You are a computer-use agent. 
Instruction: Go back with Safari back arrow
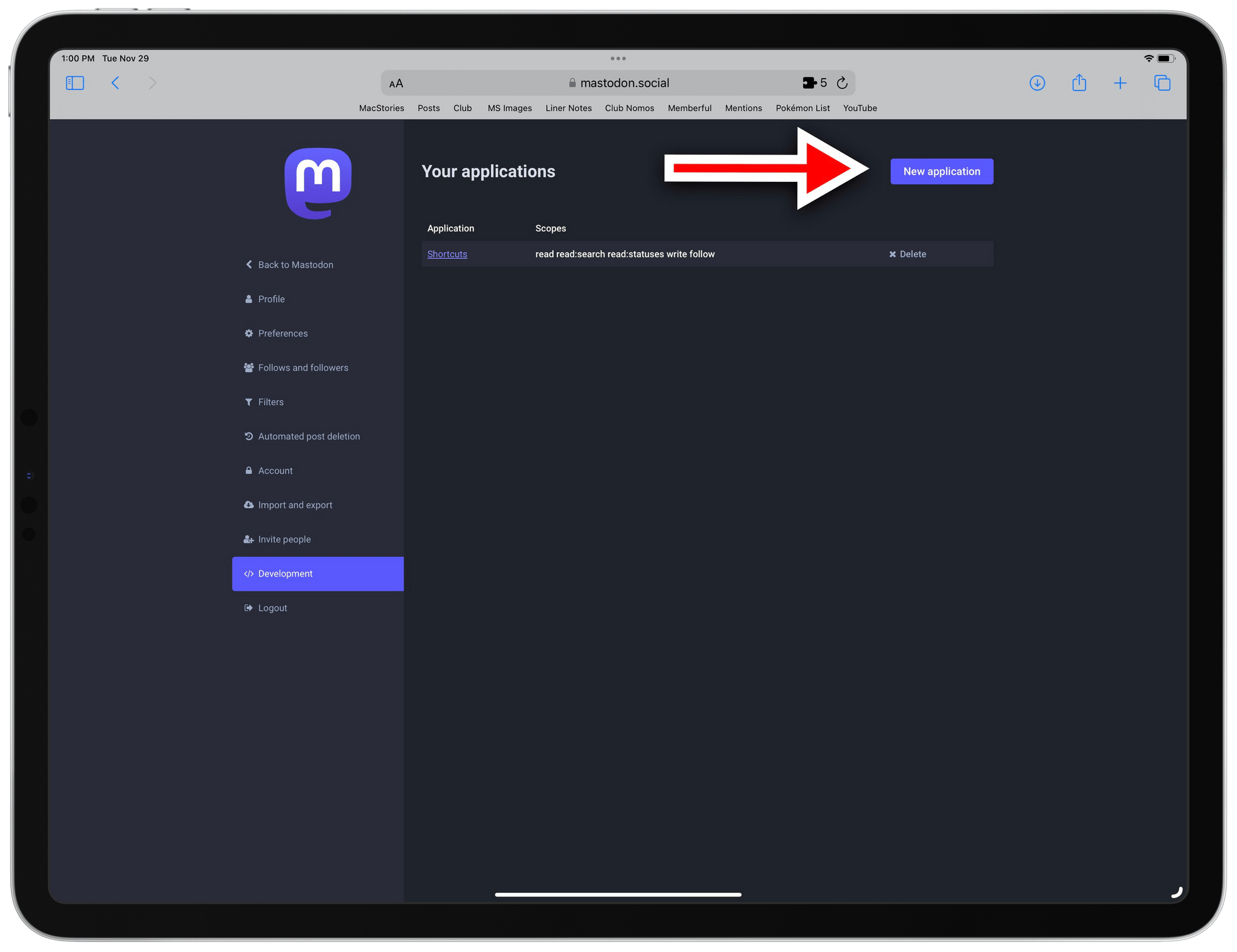point(115,83)
